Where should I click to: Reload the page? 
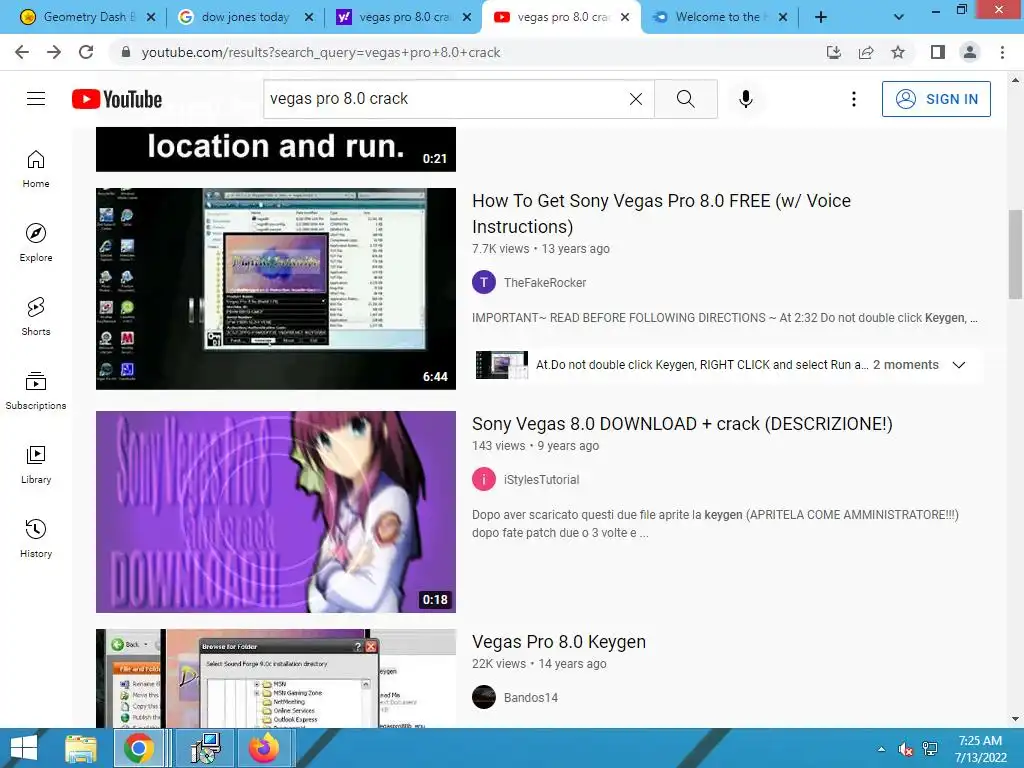pyautogui.click(x=86, y=52)
